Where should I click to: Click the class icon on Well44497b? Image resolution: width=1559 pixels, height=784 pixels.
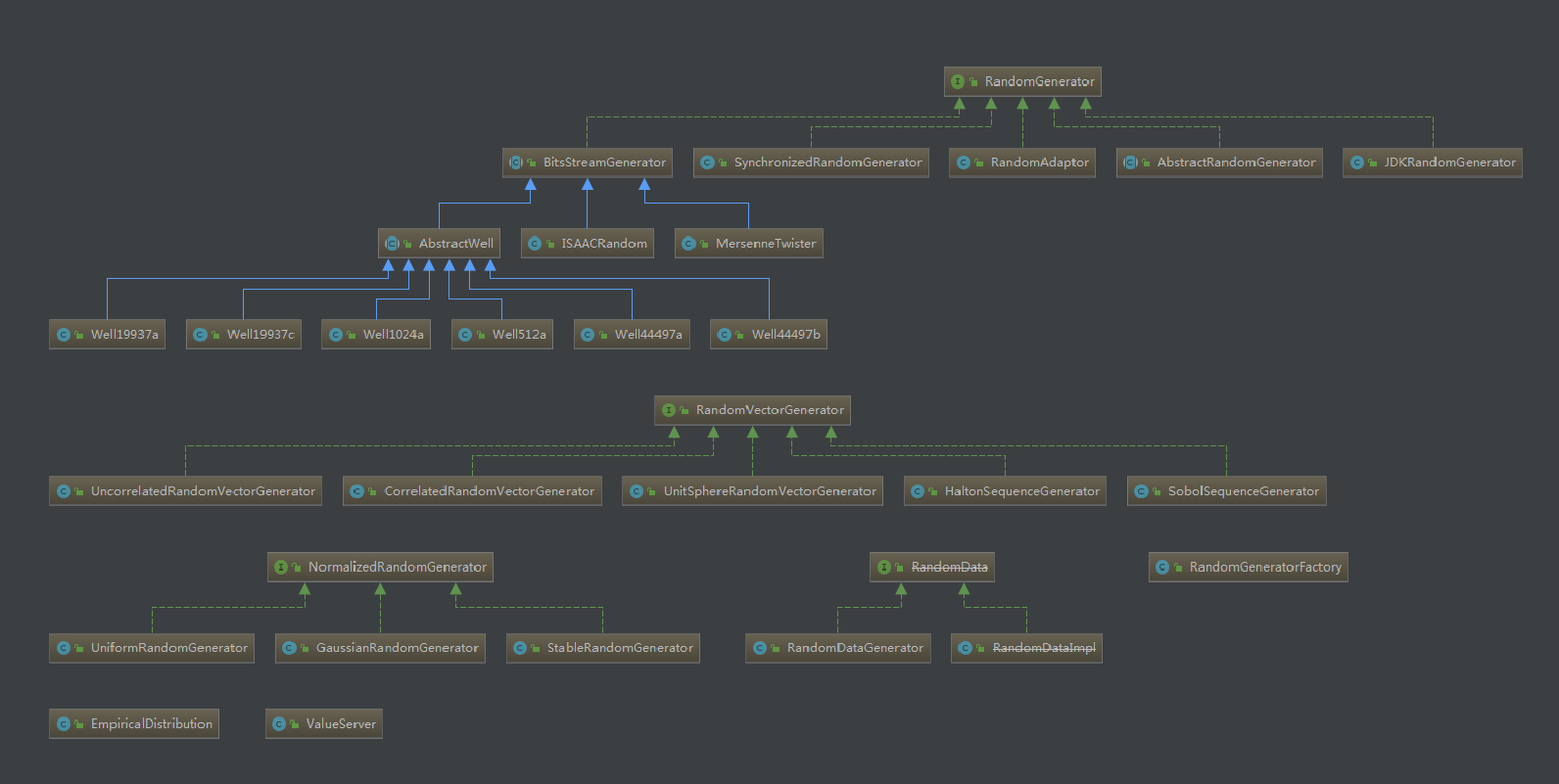(725, 335)
